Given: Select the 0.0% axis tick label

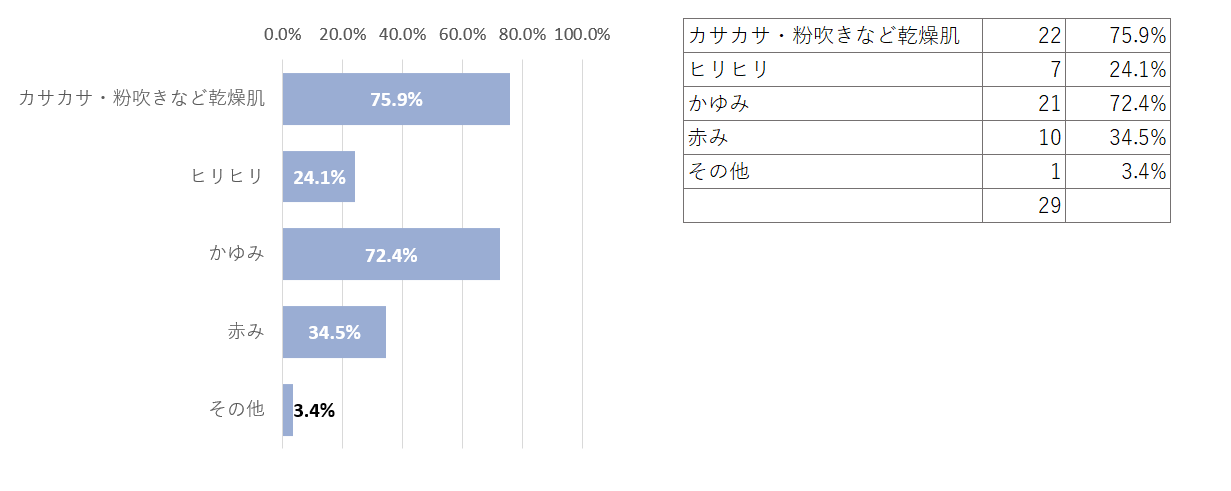Looking at the screenshot, I should point(282,34).
